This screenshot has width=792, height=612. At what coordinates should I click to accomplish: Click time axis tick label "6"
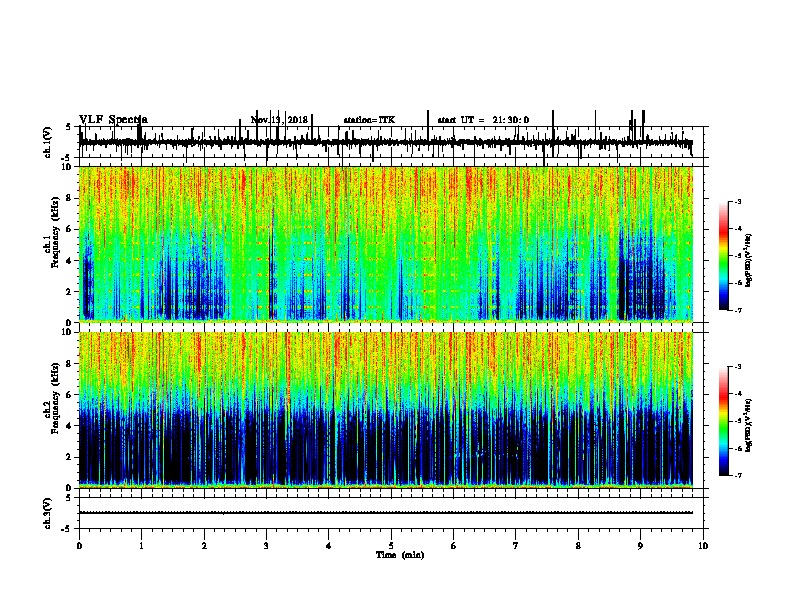(454, 546)
